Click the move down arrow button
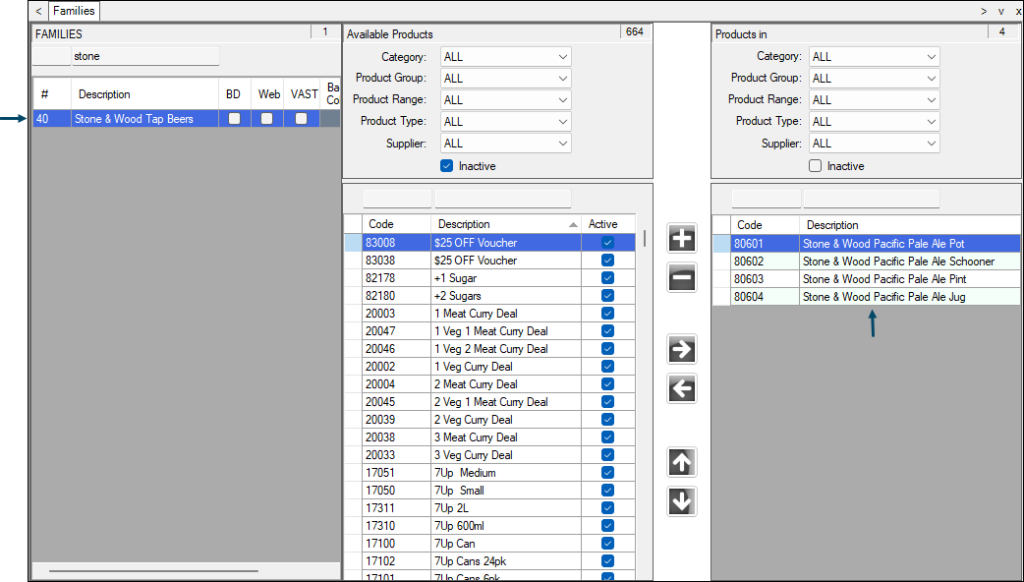This screenshot has width=1024, height=582. (682, 502)
